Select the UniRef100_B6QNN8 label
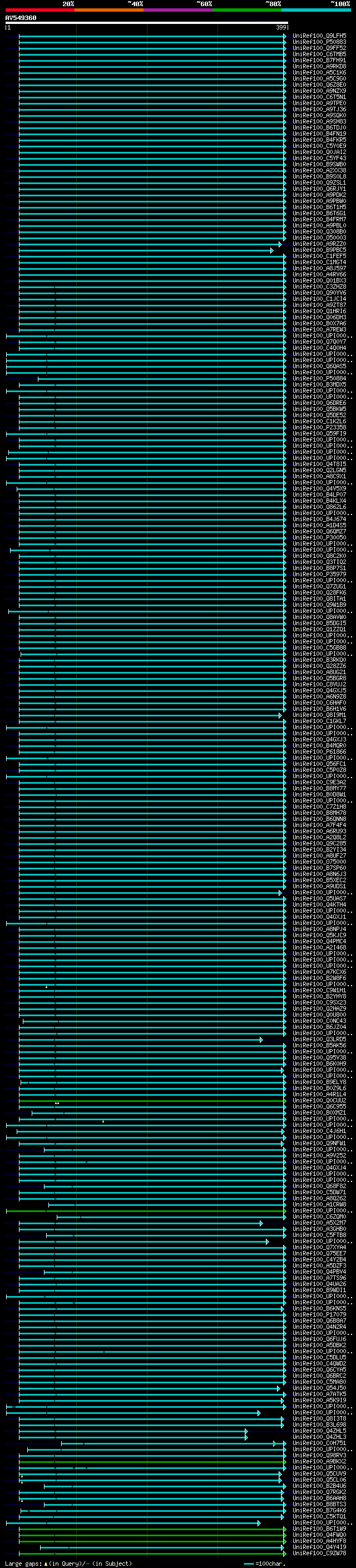The height and width of the screenshot is (1568, 356). [x=319, y=819]
